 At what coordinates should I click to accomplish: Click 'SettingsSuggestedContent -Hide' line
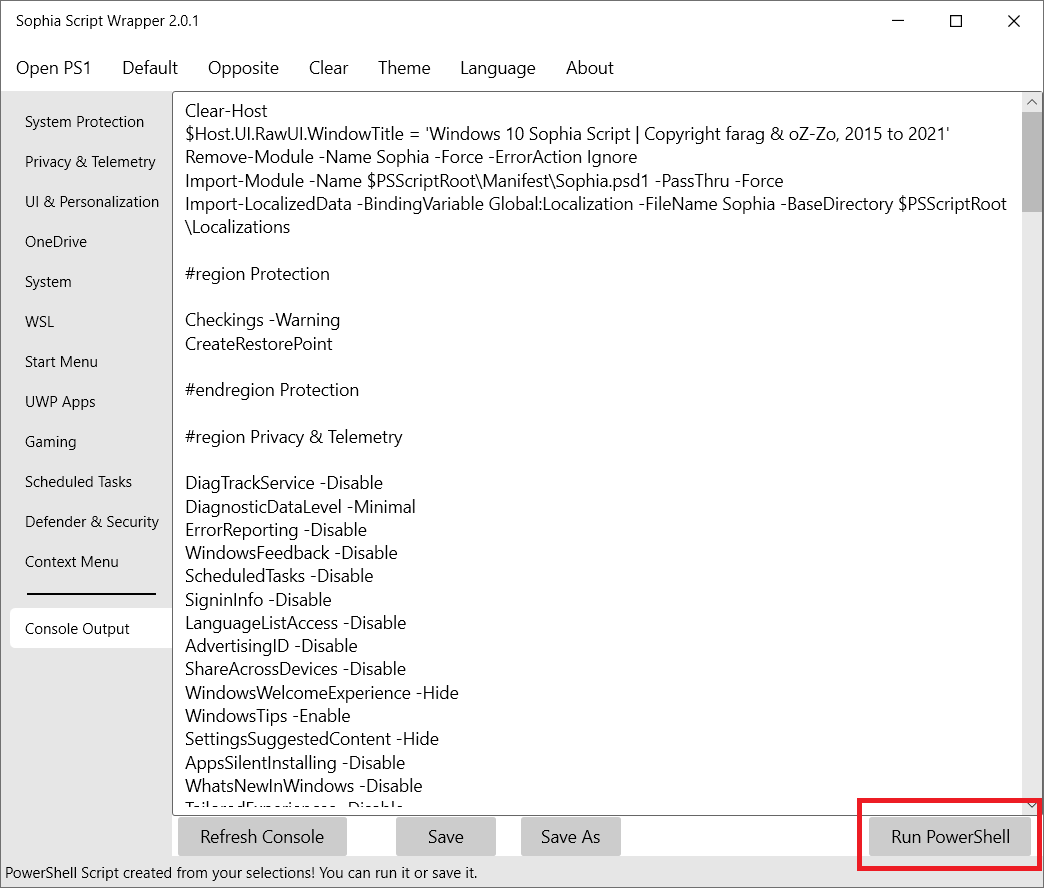[312, 739]
